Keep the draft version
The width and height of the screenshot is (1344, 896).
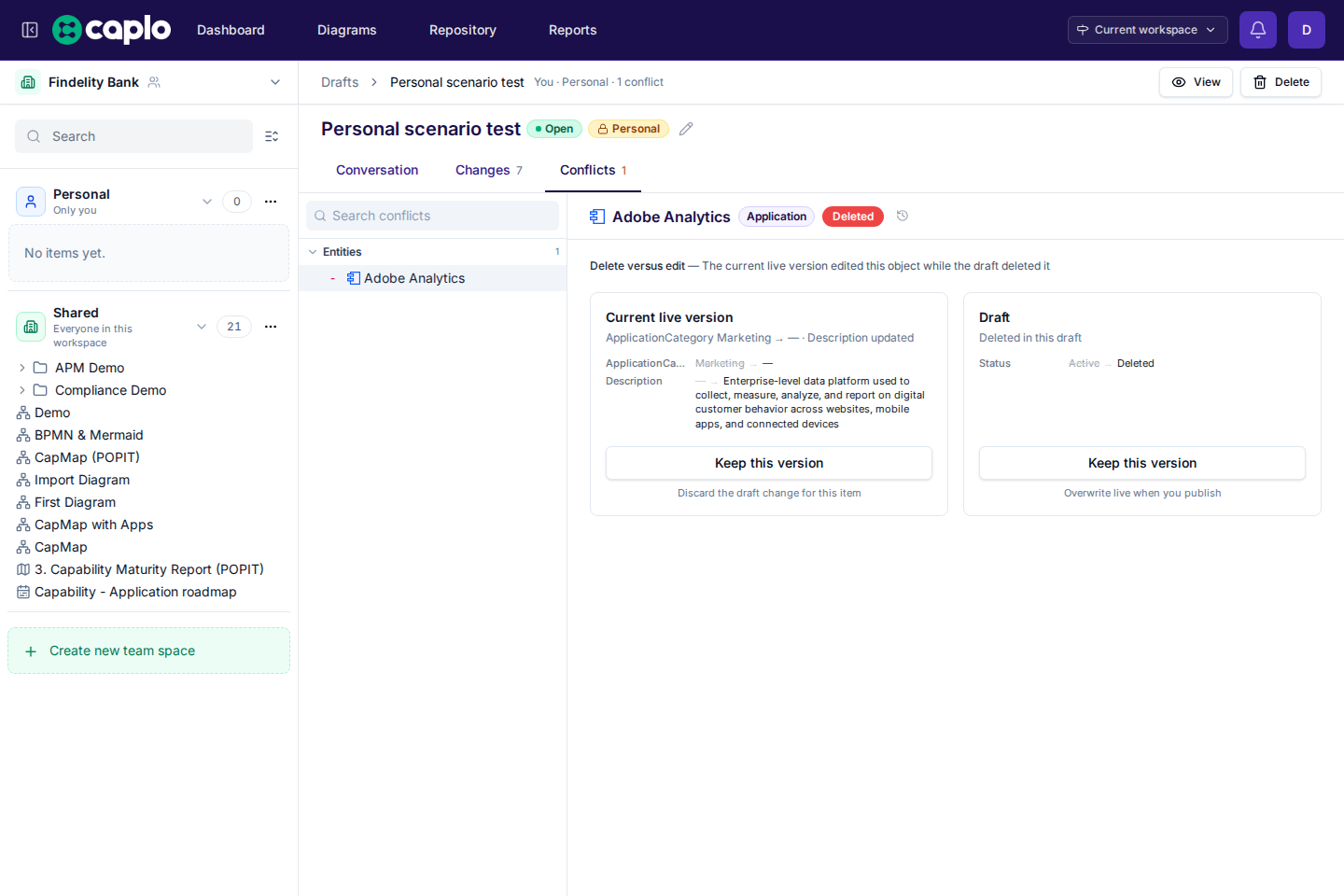point(1142,463)
